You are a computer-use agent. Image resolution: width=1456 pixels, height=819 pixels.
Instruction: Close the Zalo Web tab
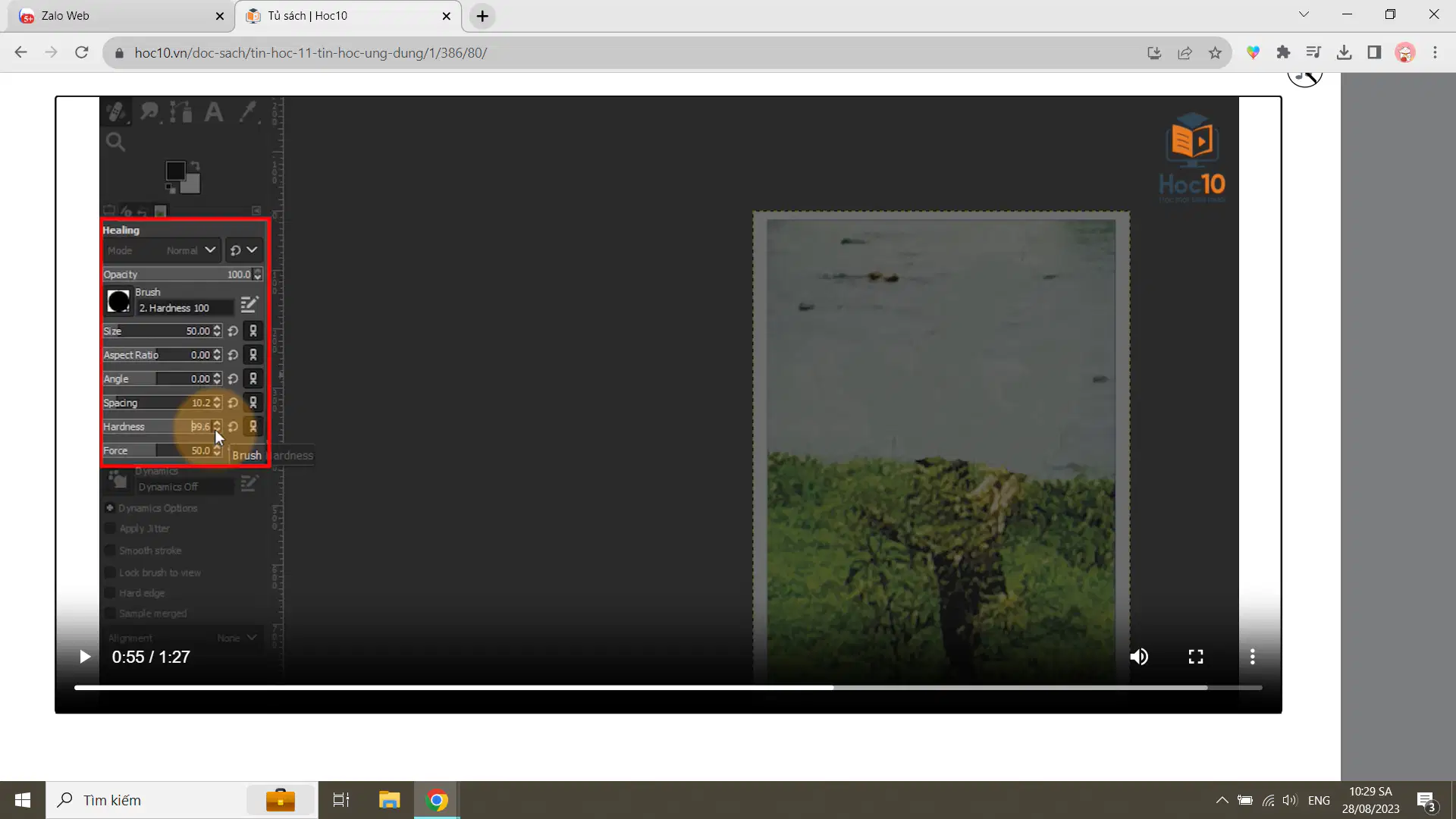(220, 16)
